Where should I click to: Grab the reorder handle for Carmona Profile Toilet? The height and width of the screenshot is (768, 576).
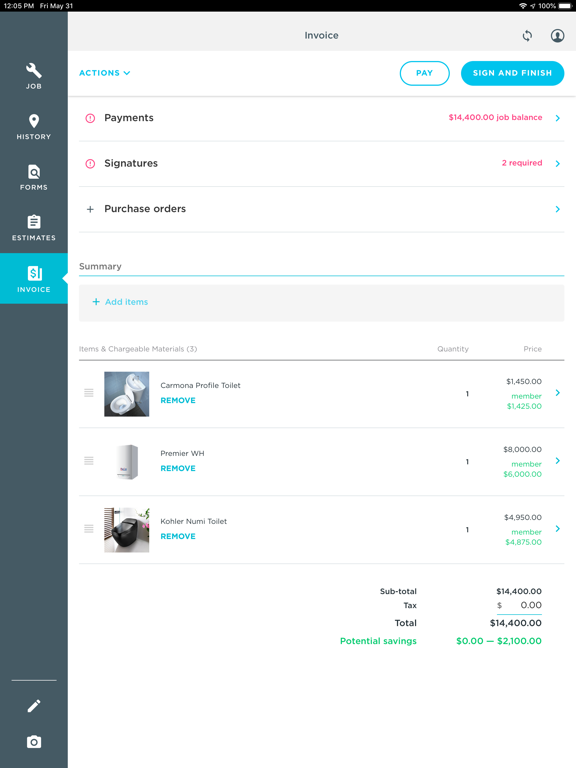coord(89,393)
